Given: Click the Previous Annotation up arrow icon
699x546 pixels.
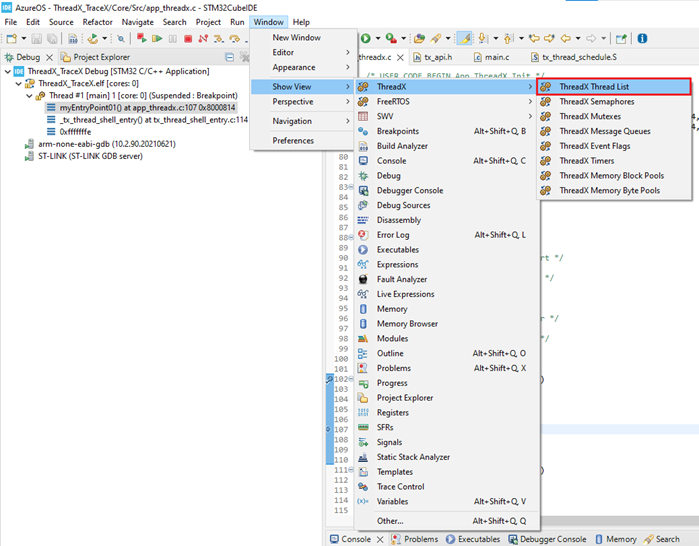Looking at the screenshot, I should pos(509,39).
